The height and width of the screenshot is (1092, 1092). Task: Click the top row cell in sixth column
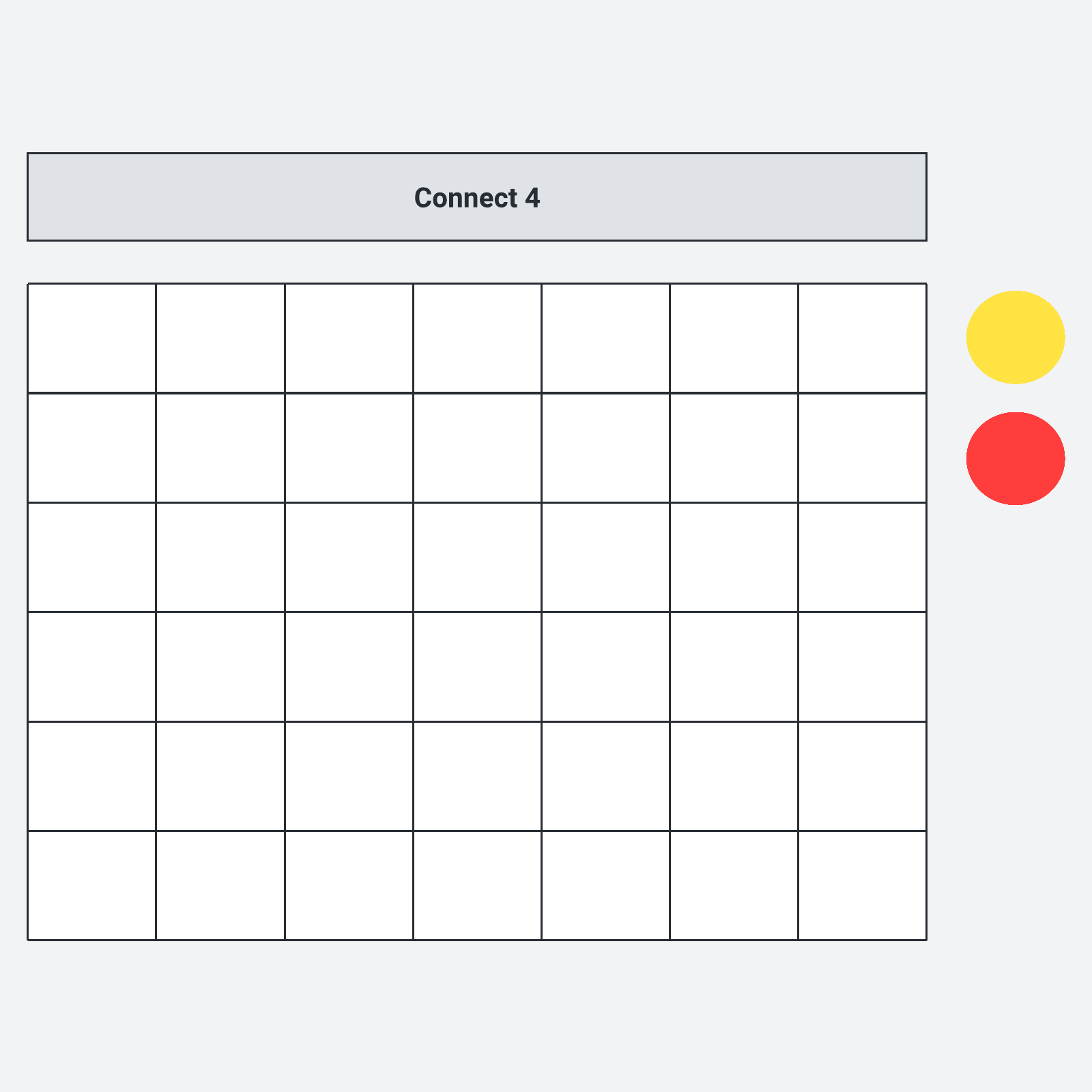pos(734,339)
